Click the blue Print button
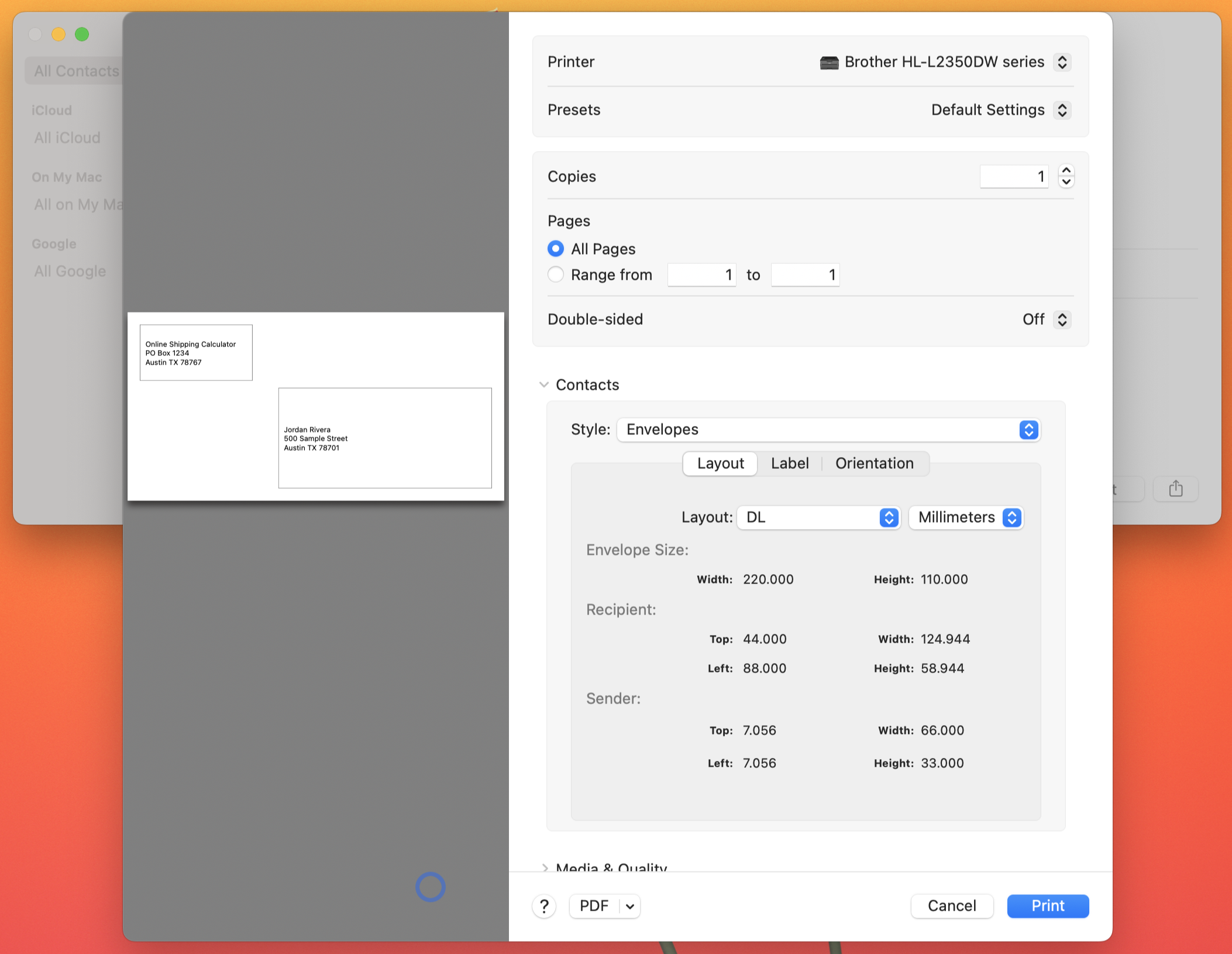Image resolution: width=1232 pixels, height=954 pixels. point(1048,906)
